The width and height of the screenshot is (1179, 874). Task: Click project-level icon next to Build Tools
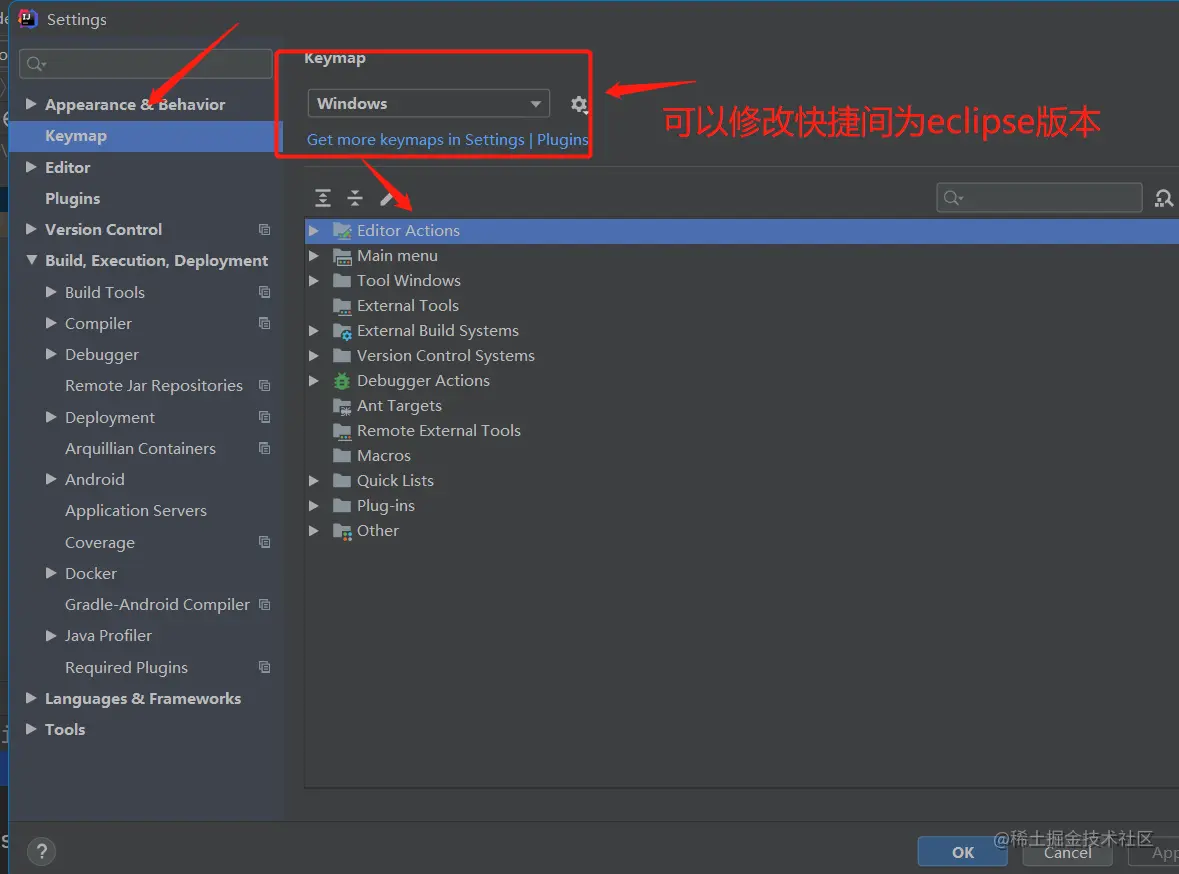pos(264,292)
